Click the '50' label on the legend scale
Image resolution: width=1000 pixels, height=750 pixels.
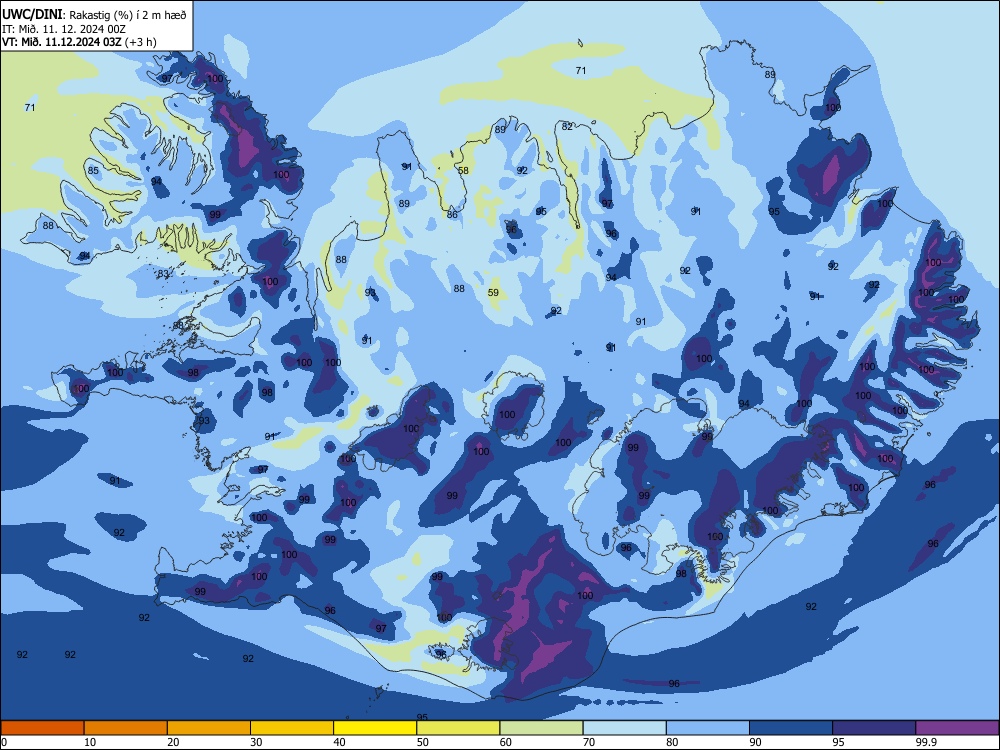(x=423, y=742)
